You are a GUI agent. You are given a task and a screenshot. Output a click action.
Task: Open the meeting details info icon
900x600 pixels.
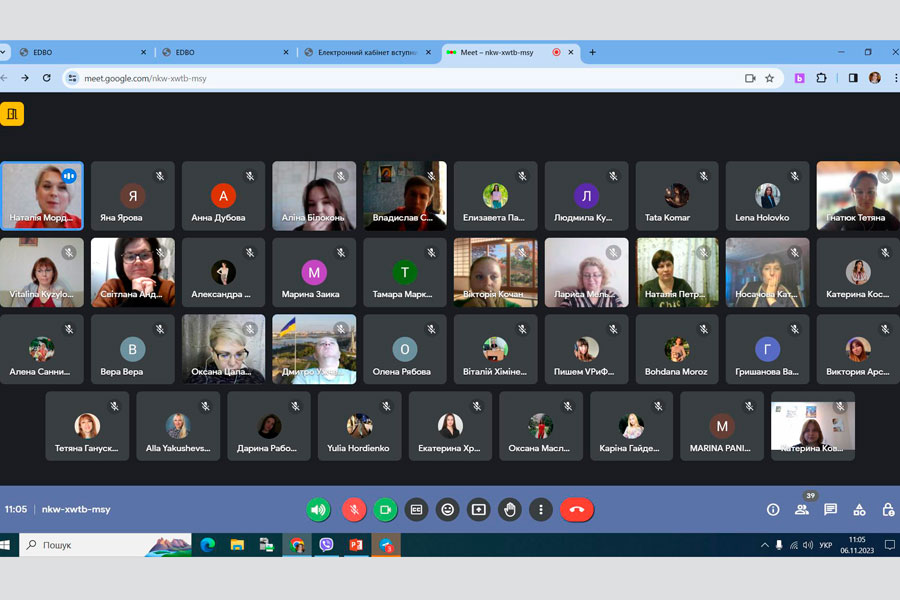[x=772, y=510]
